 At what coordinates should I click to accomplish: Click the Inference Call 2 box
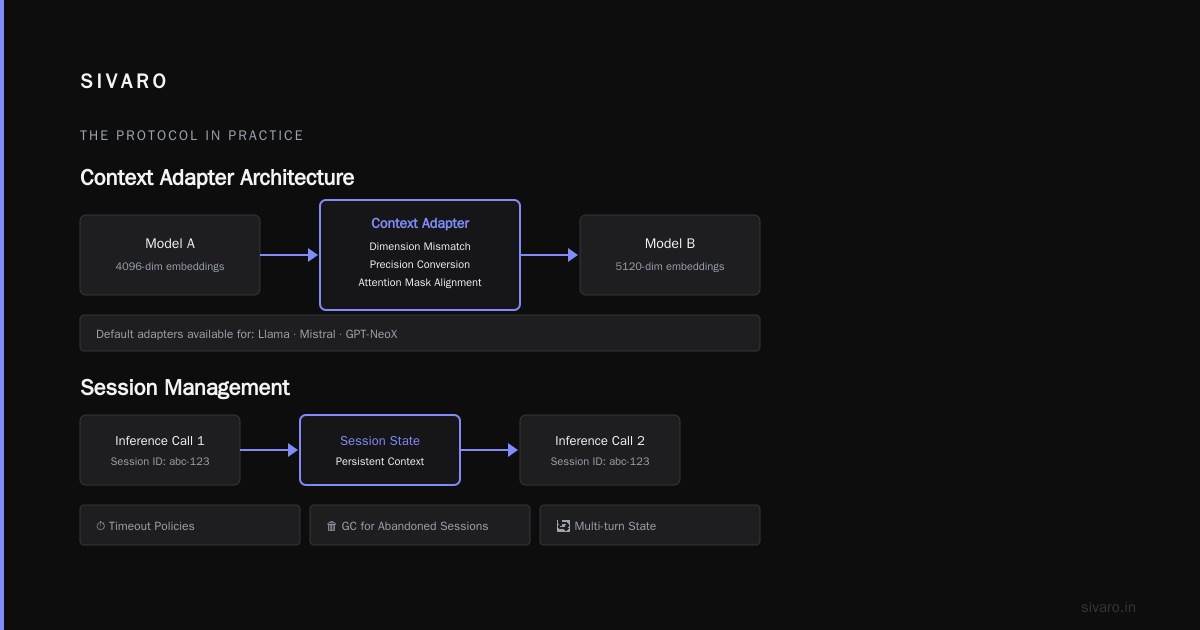click(x=600, y=450)
